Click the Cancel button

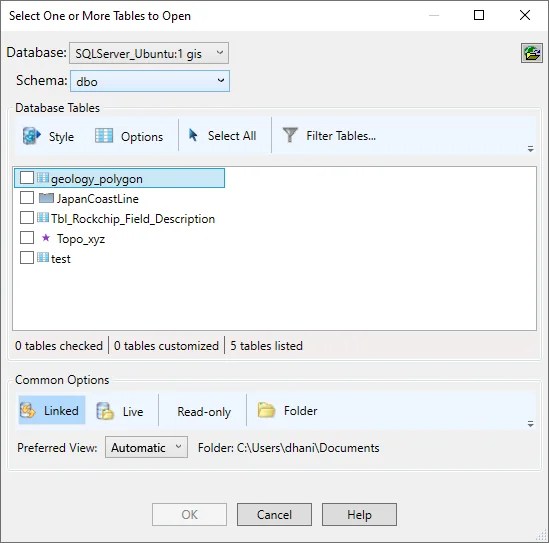[274, 515]
